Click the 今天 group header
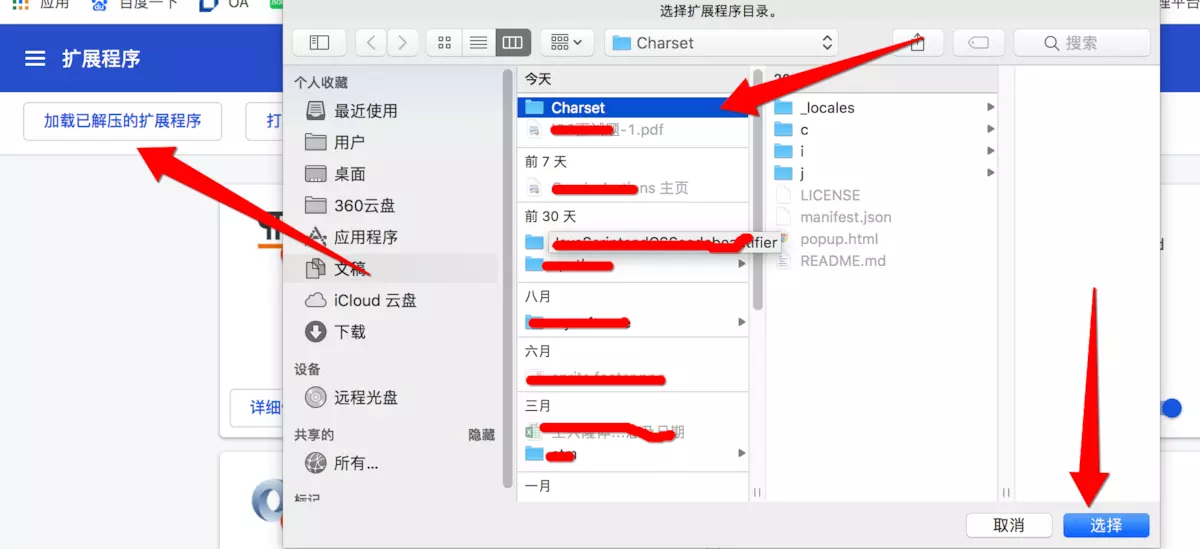Screen dimensions: 1200x549 [x=538, y=79]
